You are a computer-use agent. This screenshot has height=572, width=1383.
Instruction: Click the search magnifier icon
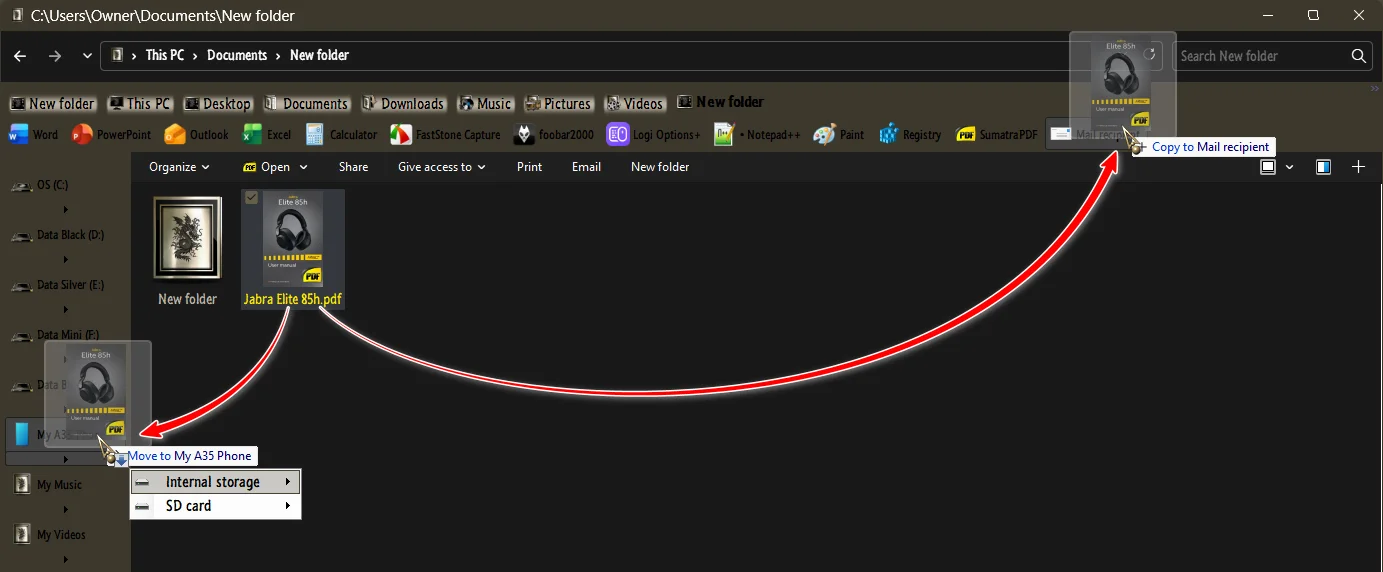pyautogui.click(x=1358, y=56)
